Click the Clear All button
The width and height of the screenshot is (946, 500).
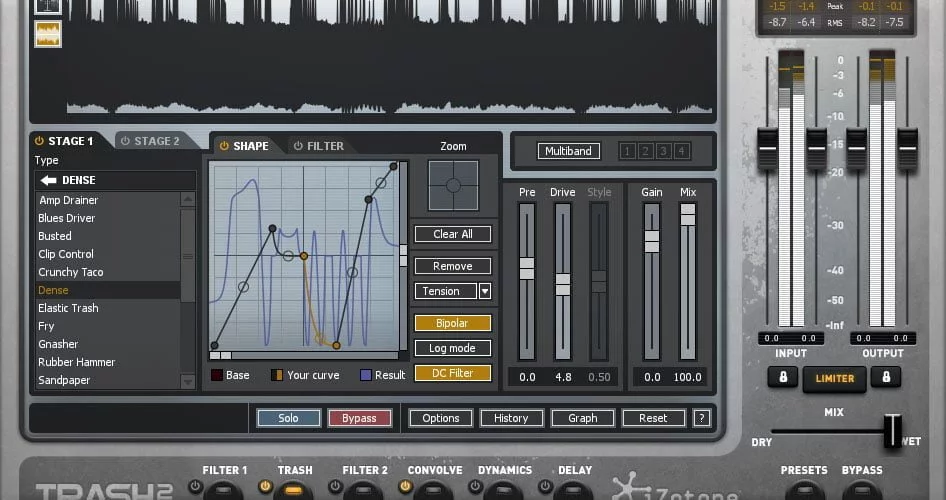click(453, 234)
